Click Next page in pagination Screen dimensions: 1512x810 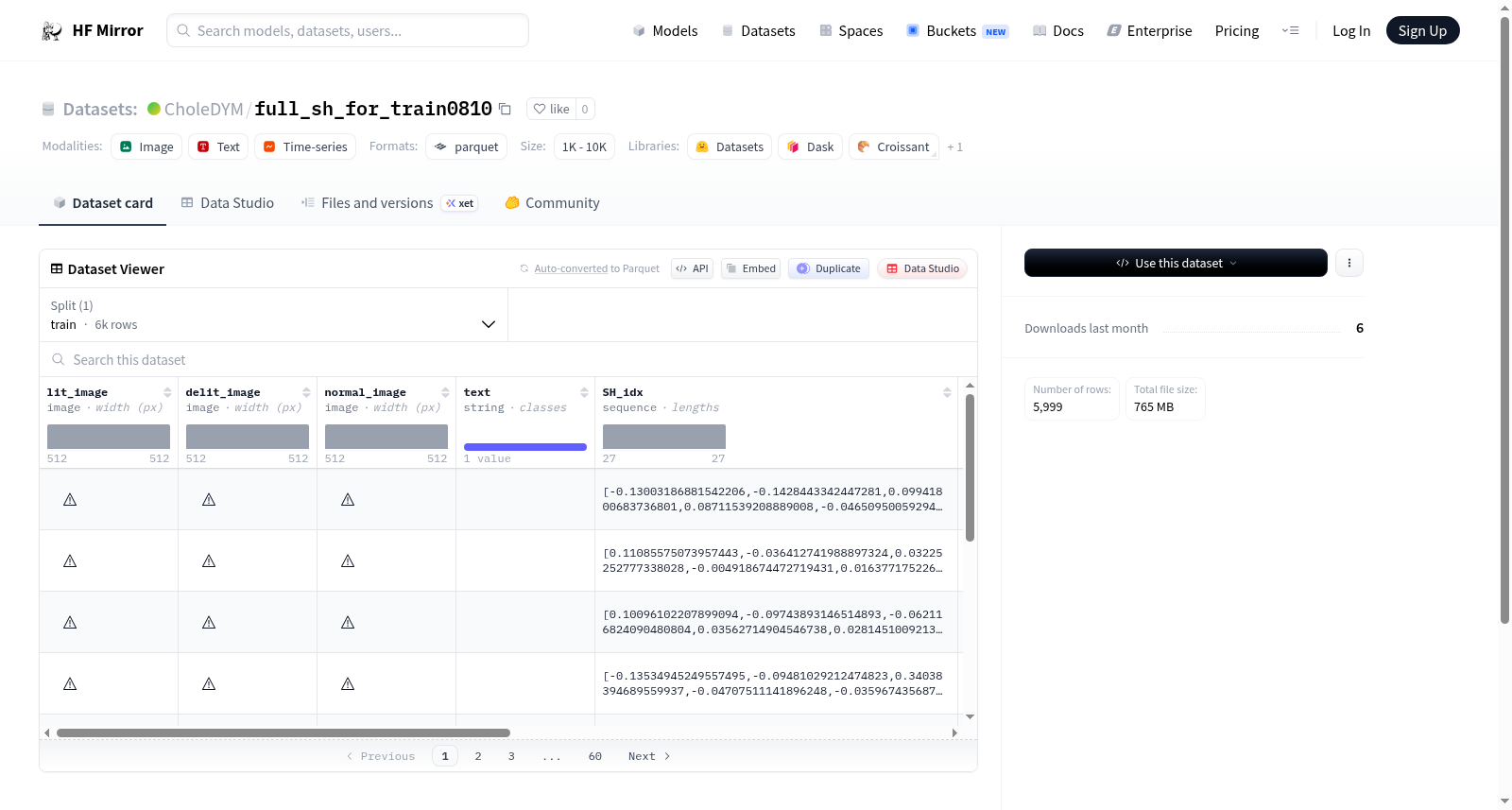point(649,756)
